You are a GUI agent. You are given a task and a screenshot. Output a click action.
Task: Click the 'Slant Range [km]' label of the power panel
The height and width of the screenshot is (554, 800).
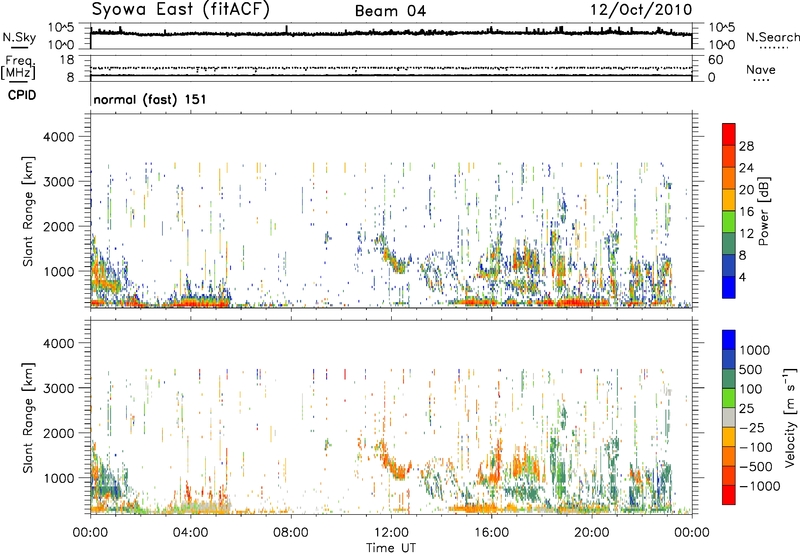point(28,211)
